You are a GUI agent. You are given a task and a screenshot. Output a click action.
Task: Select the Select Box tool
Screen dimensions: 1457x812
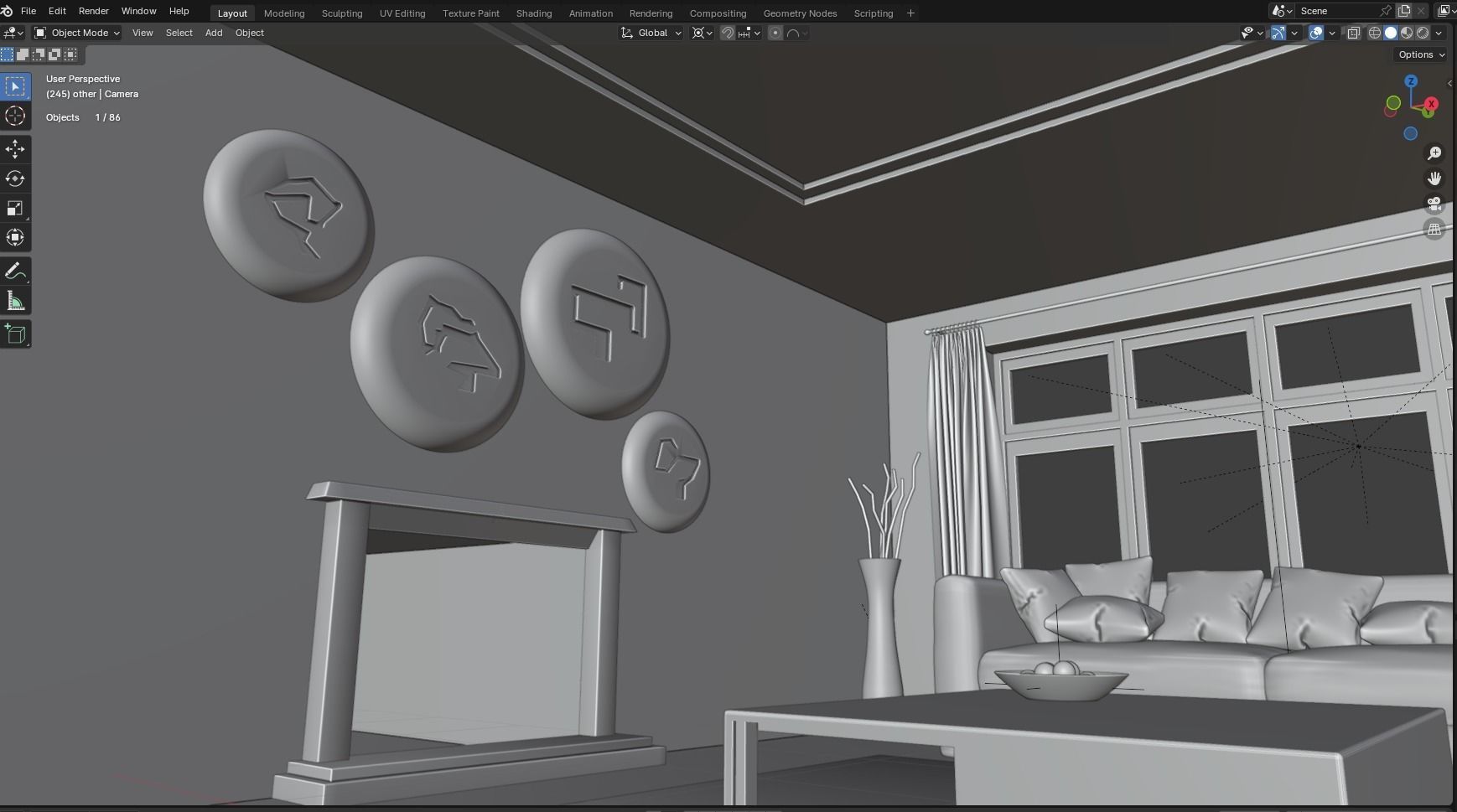pos(15,86)
